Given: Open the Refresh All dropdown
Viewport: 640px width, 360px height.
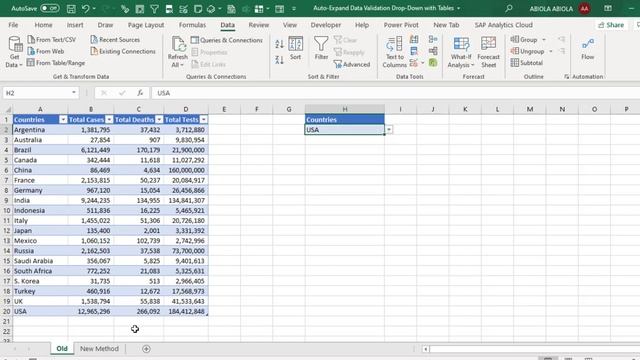Looking at the screenshot, I should (178, 65).
